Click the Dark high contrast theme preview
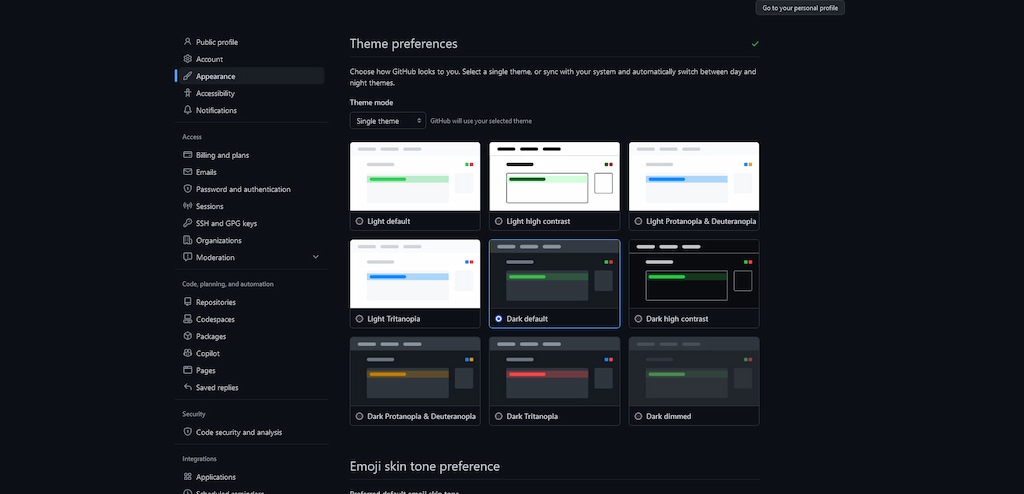Screen dimensions: 1024x494 694,274
